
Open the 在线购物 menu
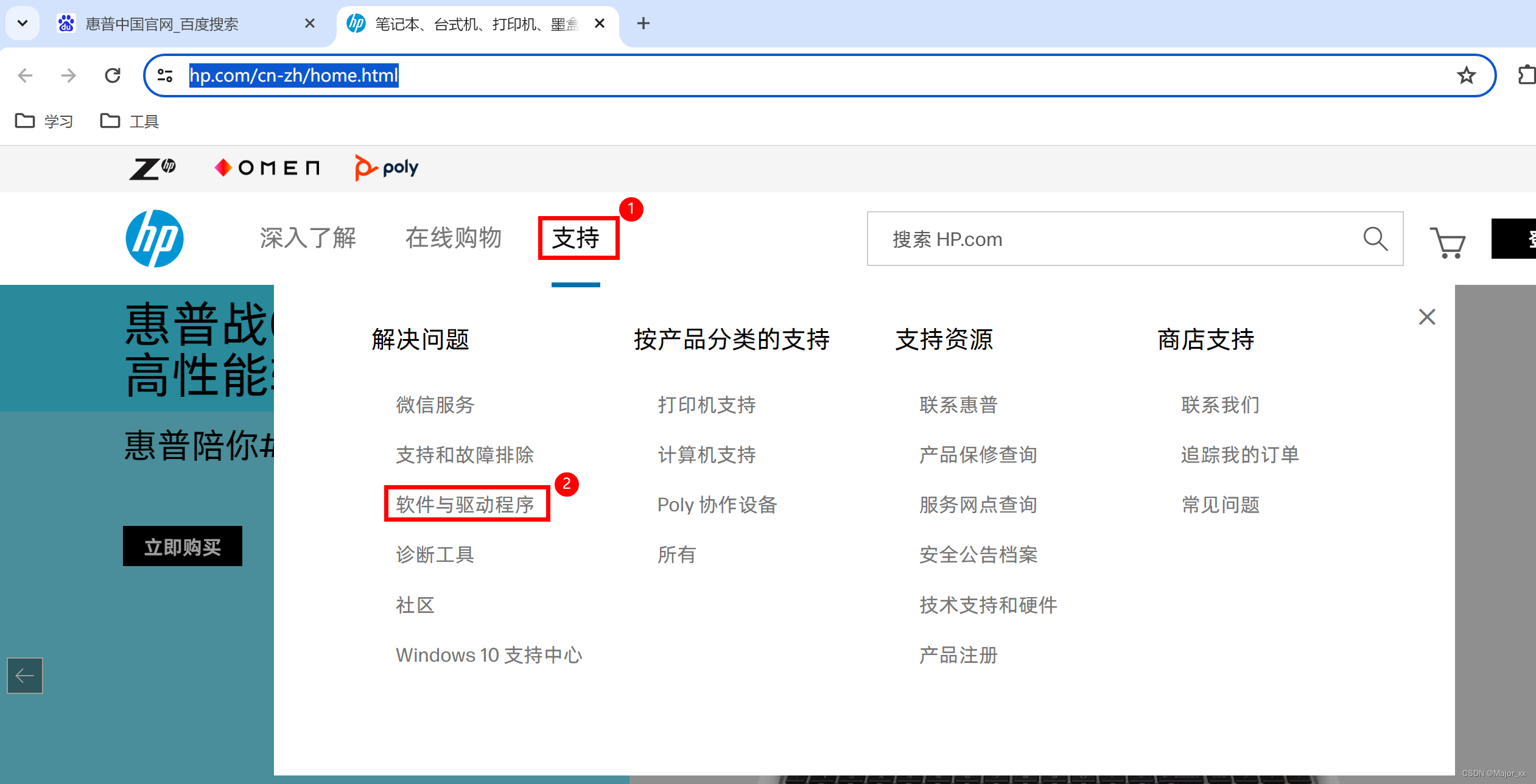pyautogui.click(x=454, y=238)
